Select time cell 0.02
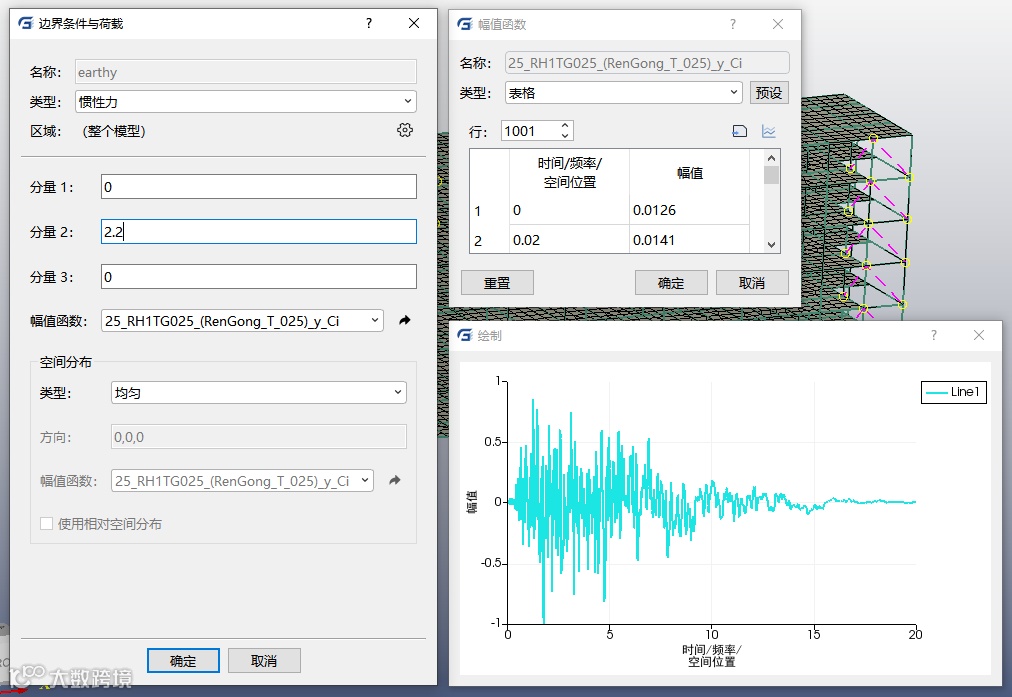 pyautogui.click(x=569, y=240)
